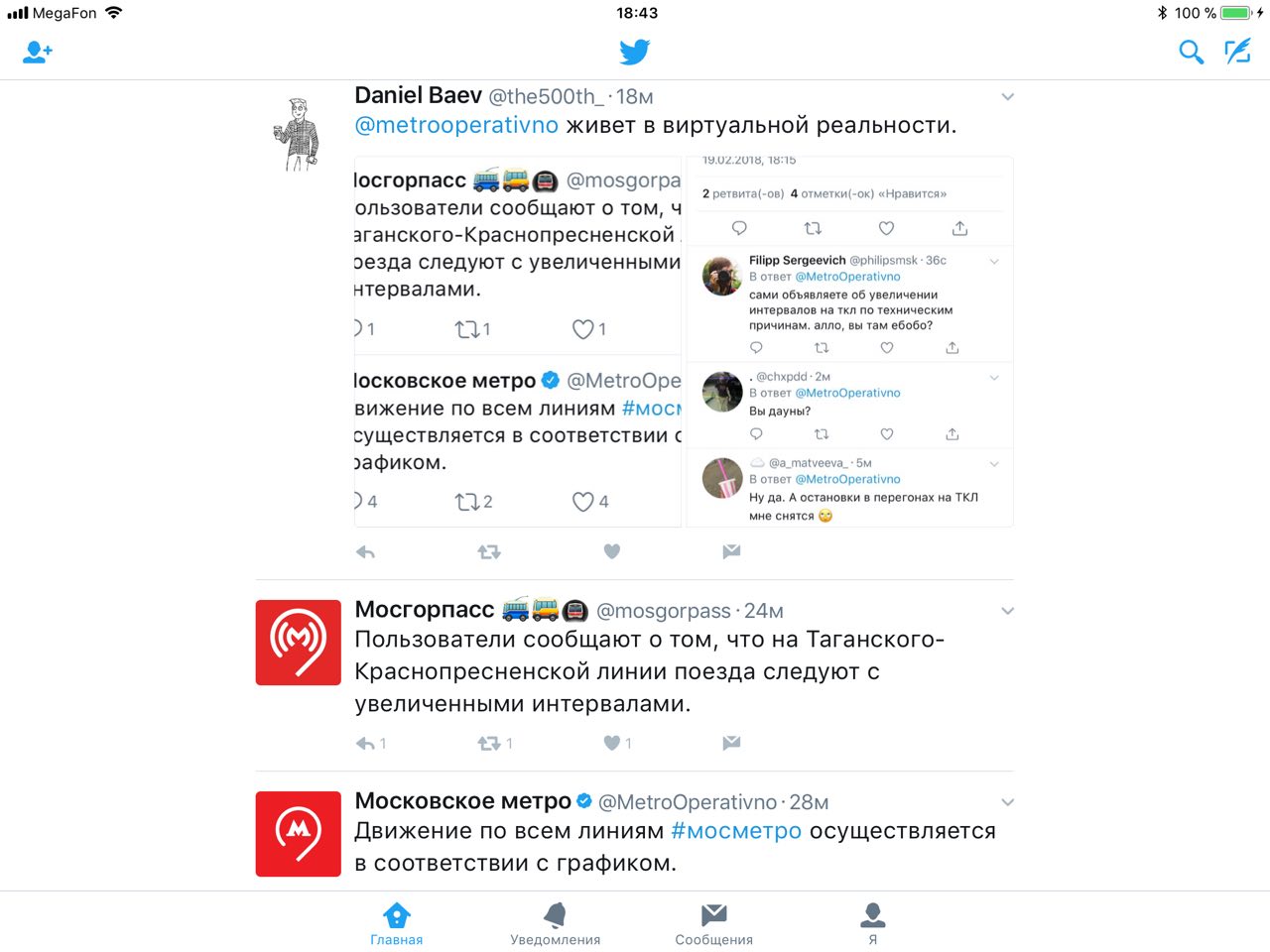The height and width of the screenshot is (952, 1270).
Task: Retweet Daniel Baev's tweet
Action: click(489, 552)
